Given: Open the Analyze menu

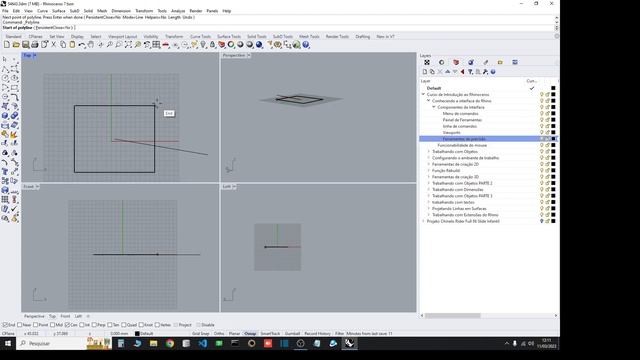Looking at the screenshot, I should pyautogui.click(x=178, y=11).
